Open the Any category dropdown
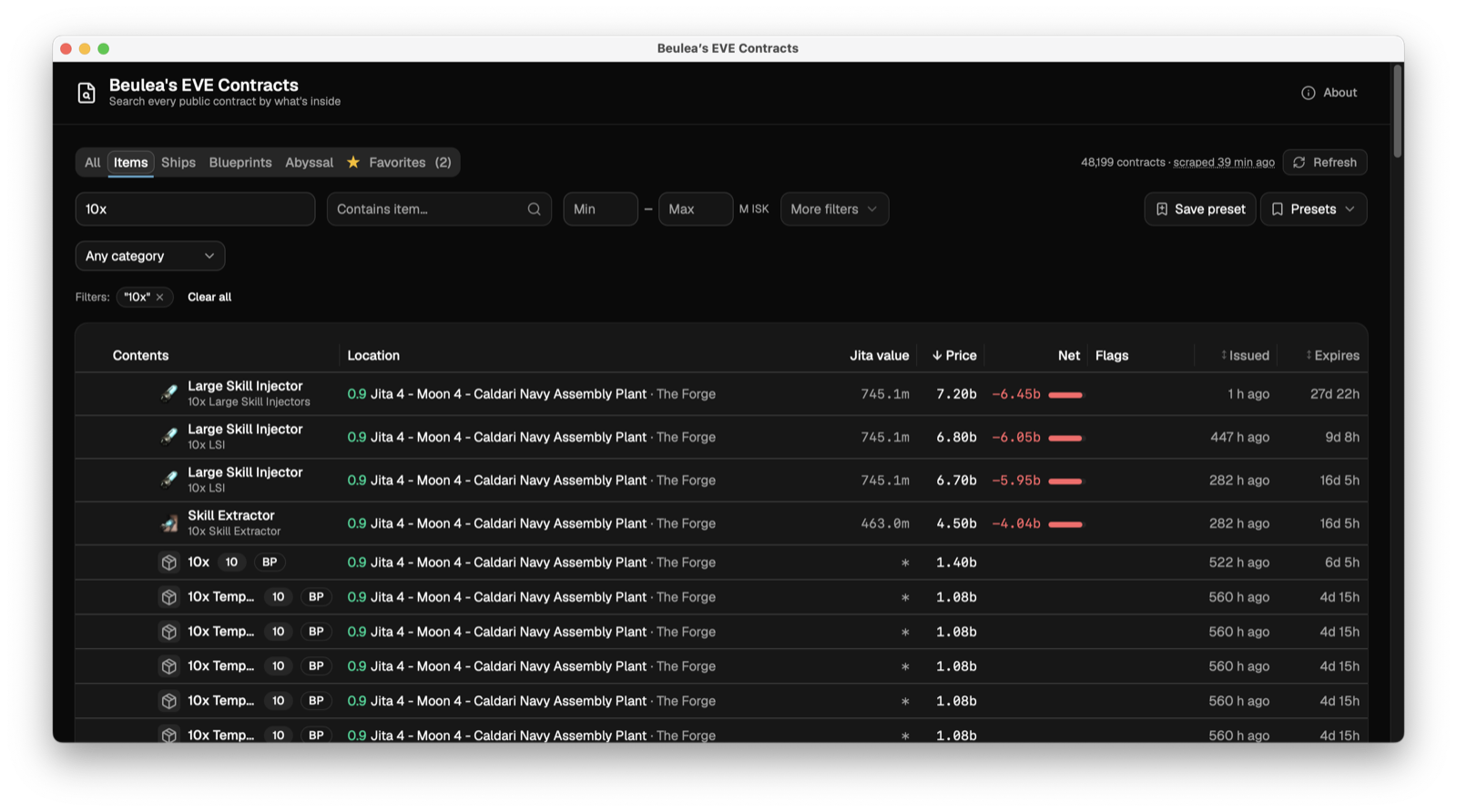 150,256
